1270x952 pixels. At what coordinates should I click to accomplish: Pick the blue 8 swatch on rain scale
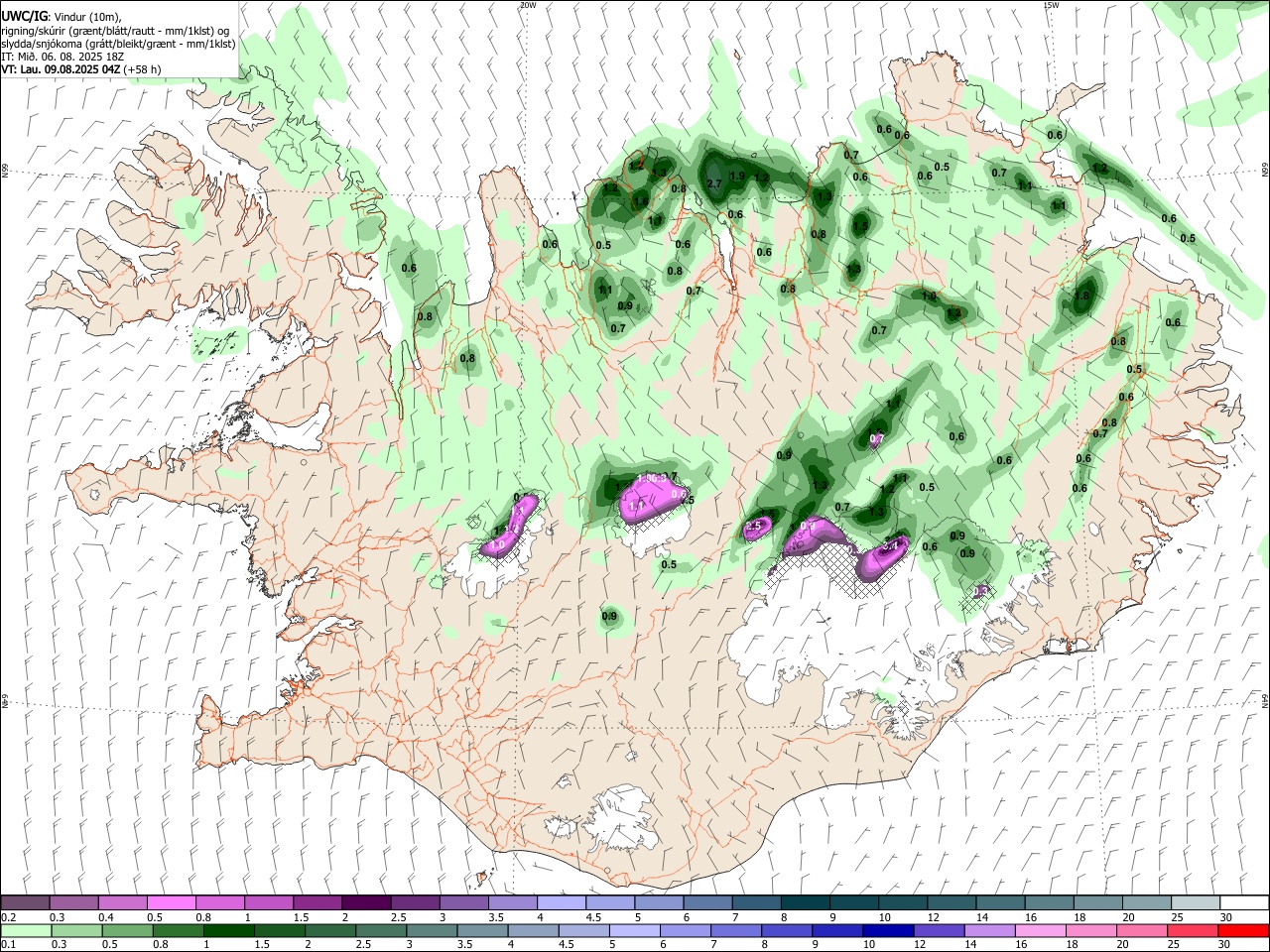click(x=785, y=930)
